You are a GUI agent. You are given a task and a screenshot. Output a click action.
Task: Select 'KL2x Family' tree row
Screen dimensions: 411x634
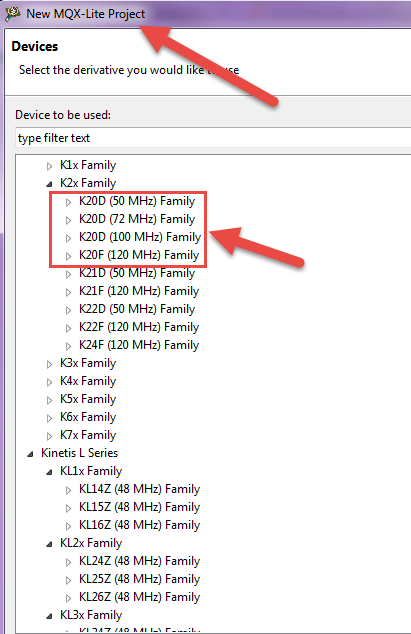click(91, 543)
